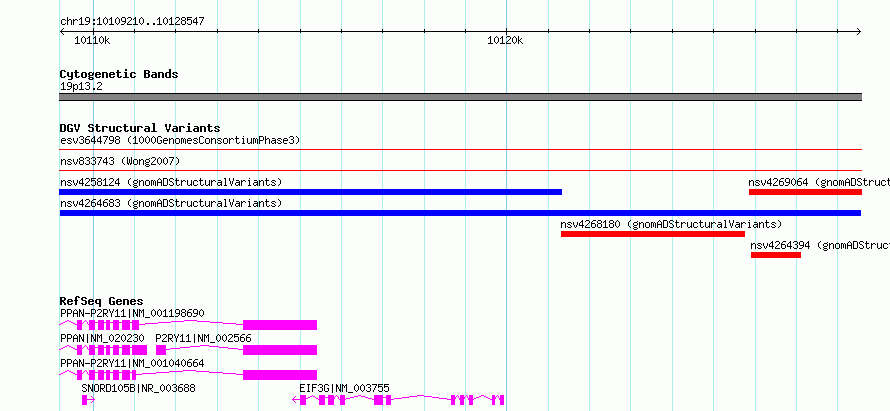Click the blue bar of nsv4258124
This screenshot has height=411, width=890.
tap(310, 192)
